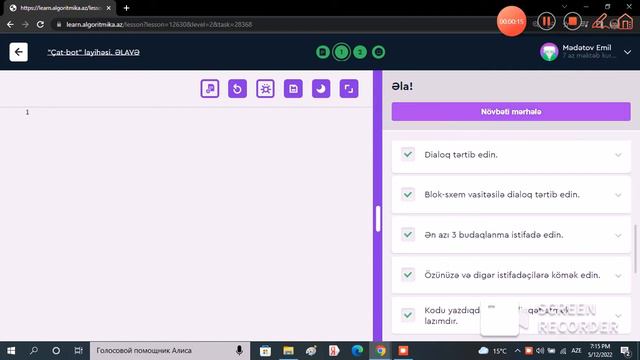Image resolution: width=640 pixels, height=360 pixels.
Task: Toggle dark mode with the moon icon
Action: click(321, 89)
